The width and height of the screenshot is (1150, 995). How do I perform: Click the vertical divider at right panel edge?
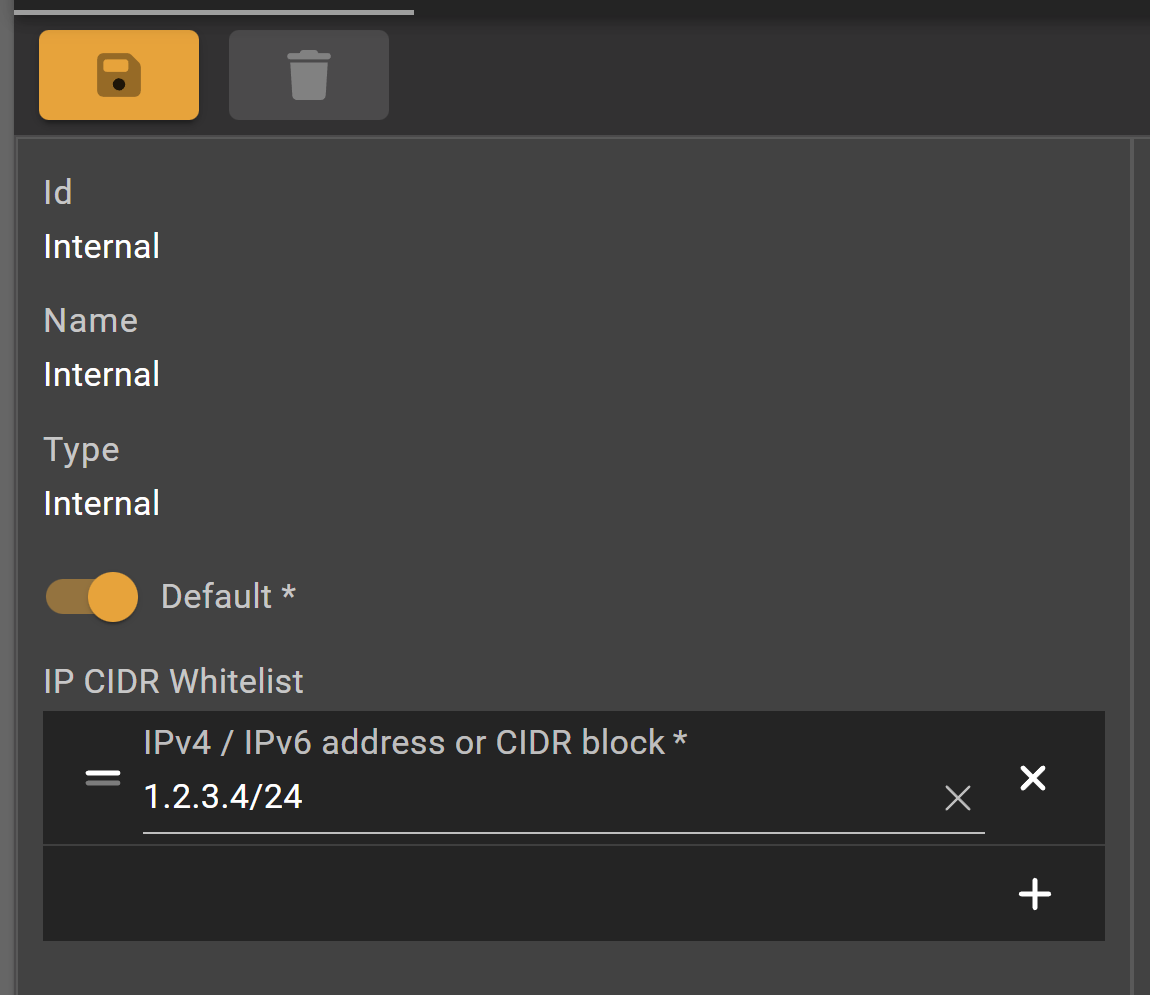[x=1132, y=560]
